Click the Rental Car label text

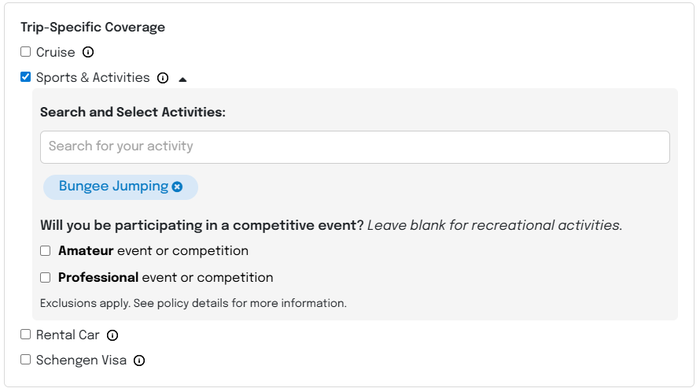68,335
